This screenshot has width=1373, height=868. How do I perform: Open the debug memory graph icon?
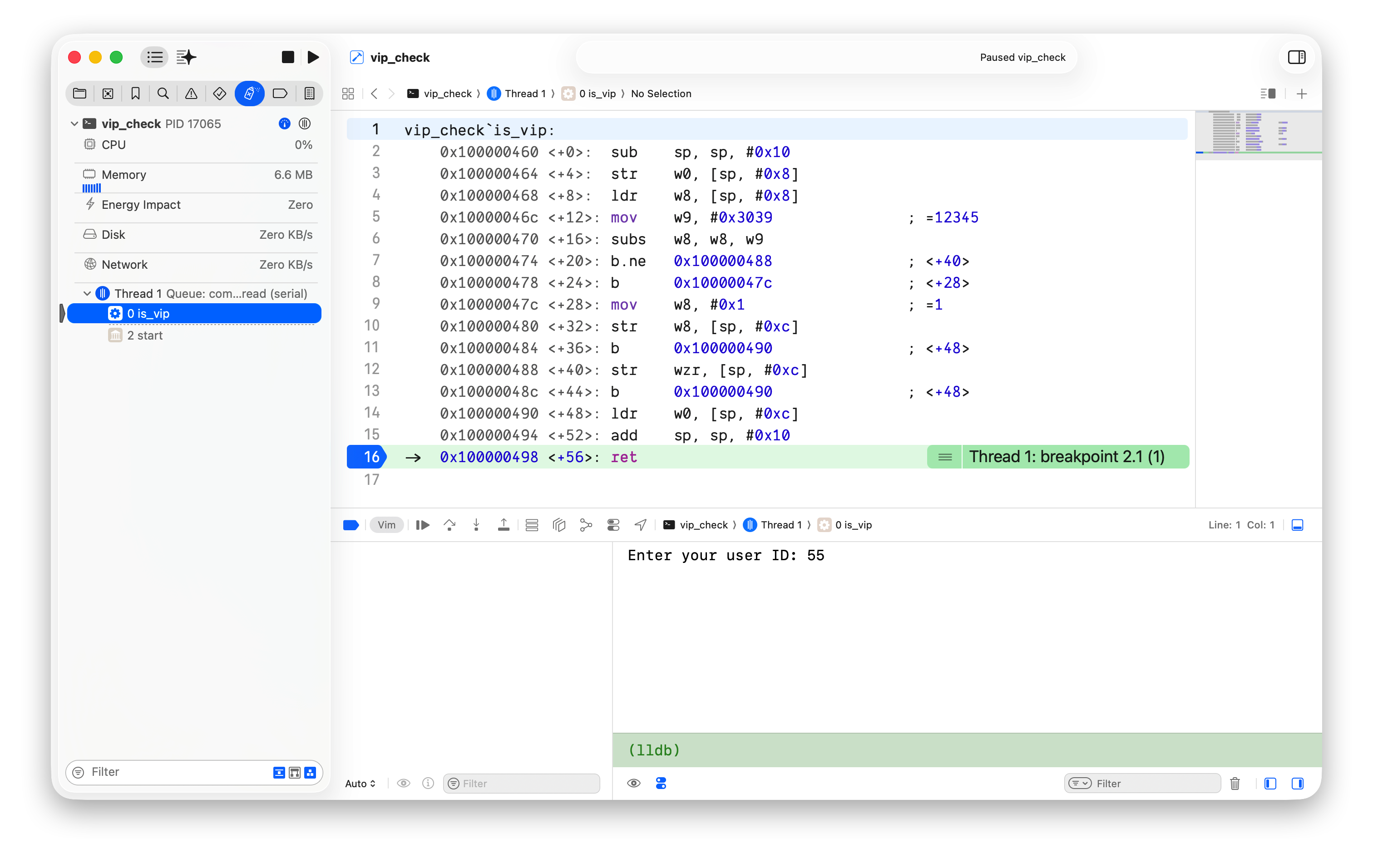[x=586, y=525]
